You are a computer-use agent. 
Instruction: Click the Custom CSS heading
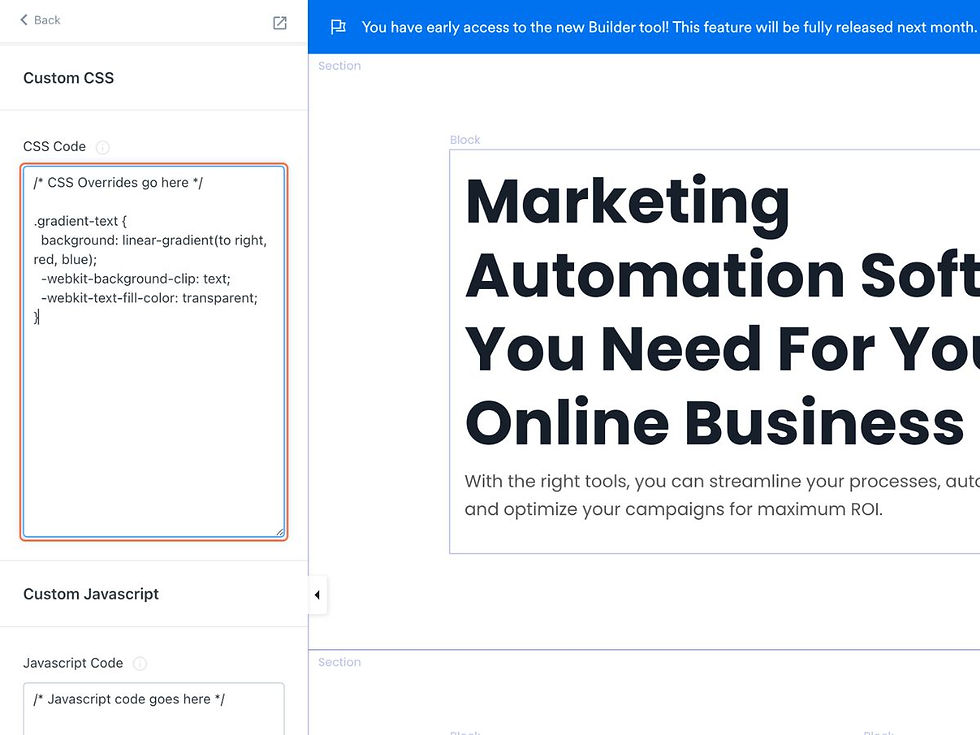[69, 78]
